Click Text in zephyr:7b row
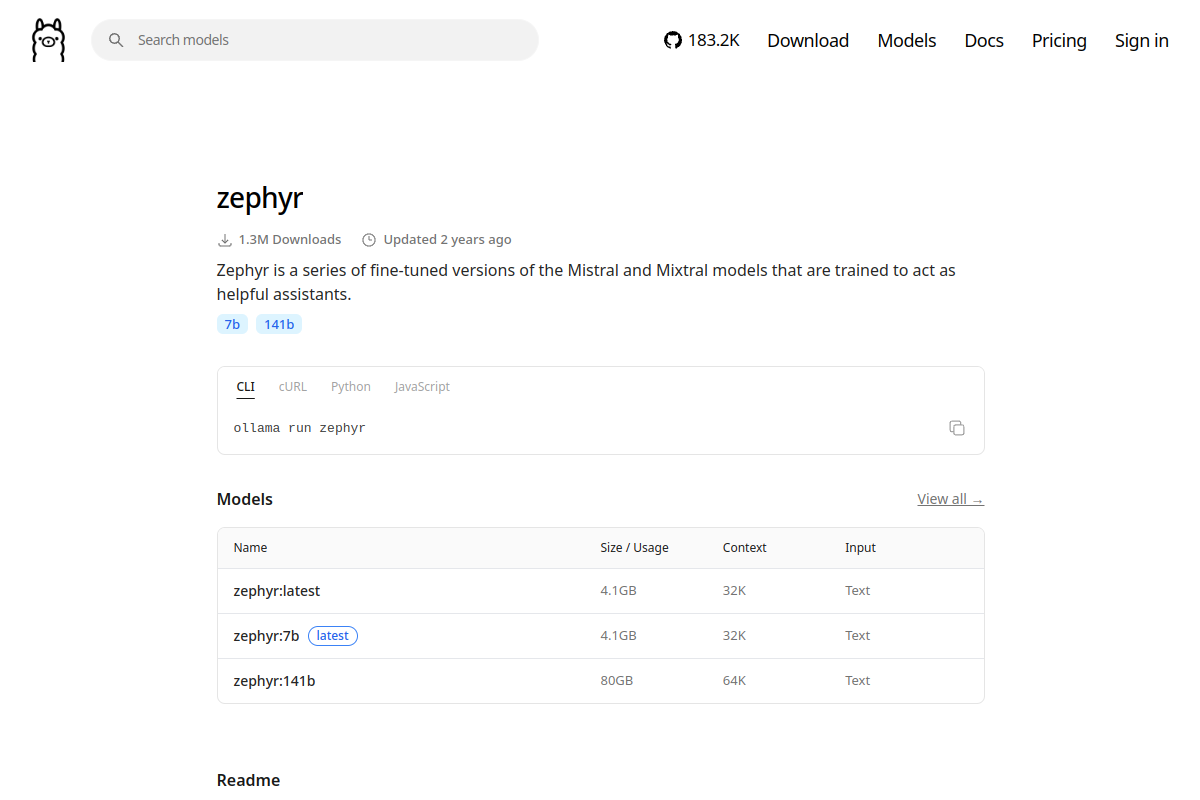The image size is (1200, 800). point(858,636)
